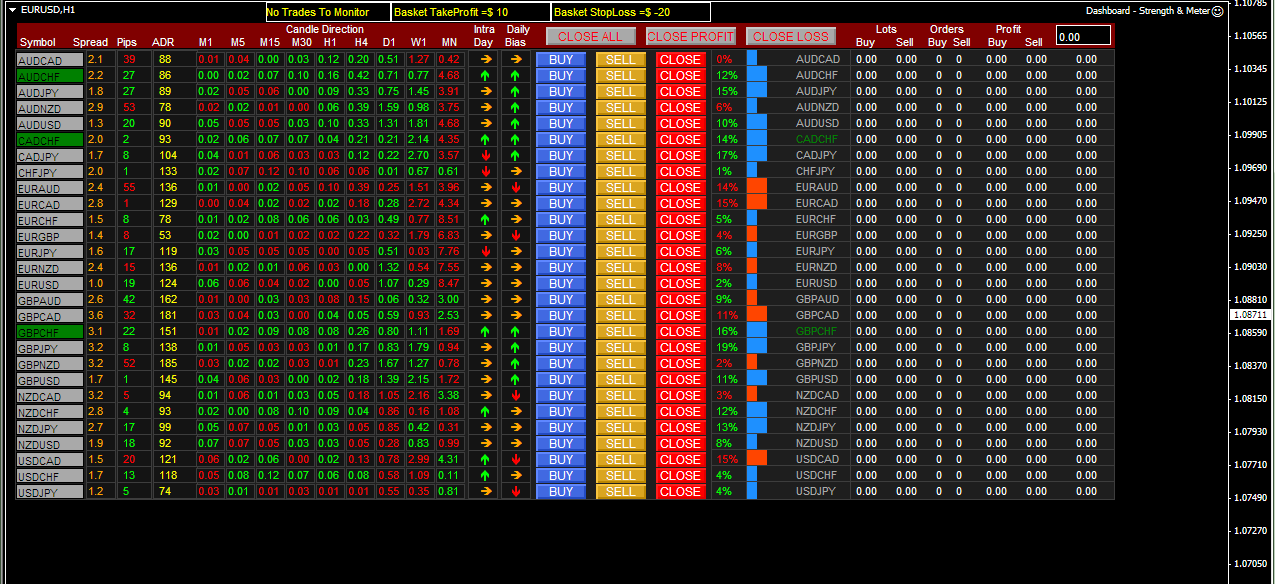Select the USDJPY symbol button
This screenshot has height=584, width=1275.
[50, 491]
